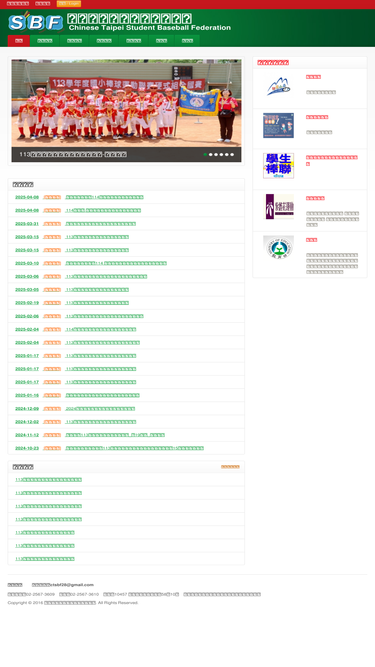The image size is (375, 667).
Task: Open the news link dated 2024-12-02
Action: click(x=101, y=422)
